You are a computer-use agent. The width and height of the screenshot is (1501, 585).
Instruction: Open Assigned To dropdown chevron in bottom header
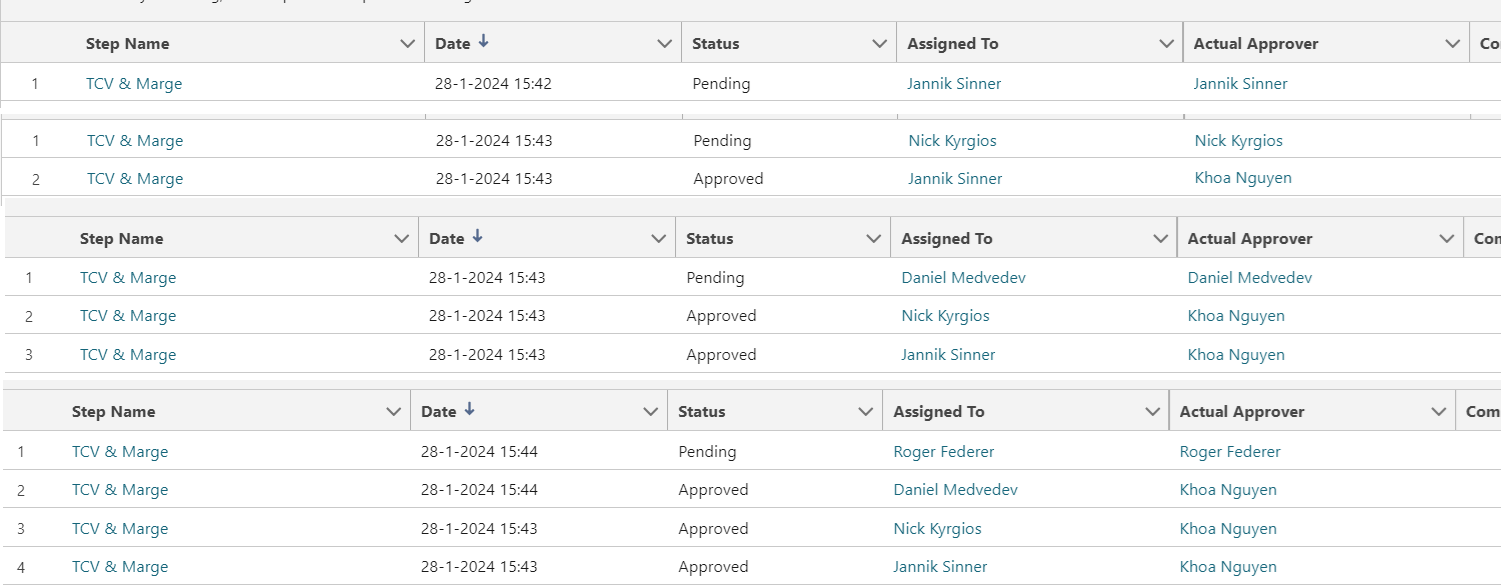[1152, 412]
